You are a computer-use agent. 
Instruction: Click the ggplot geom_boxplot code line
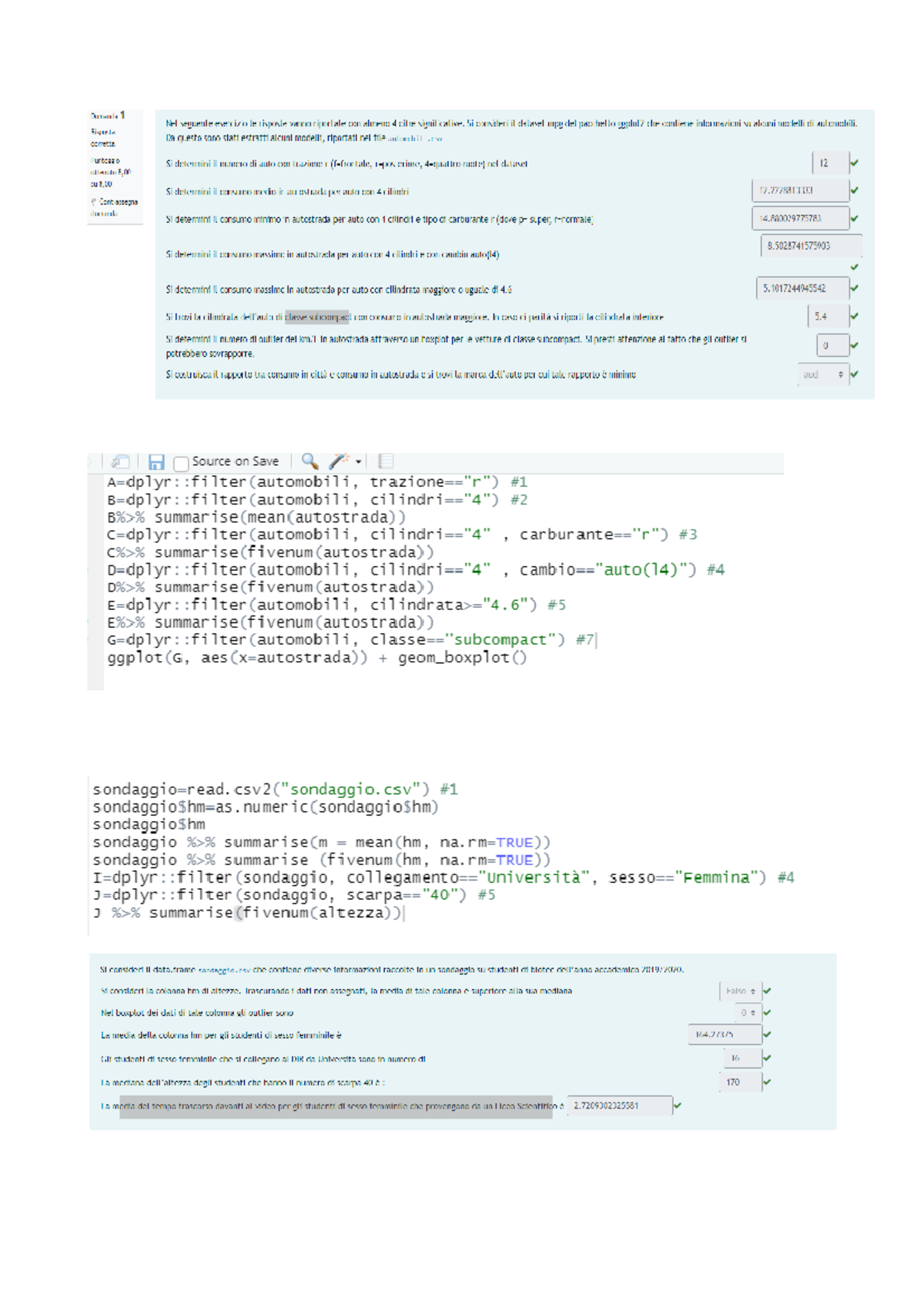tap(317, 658)
